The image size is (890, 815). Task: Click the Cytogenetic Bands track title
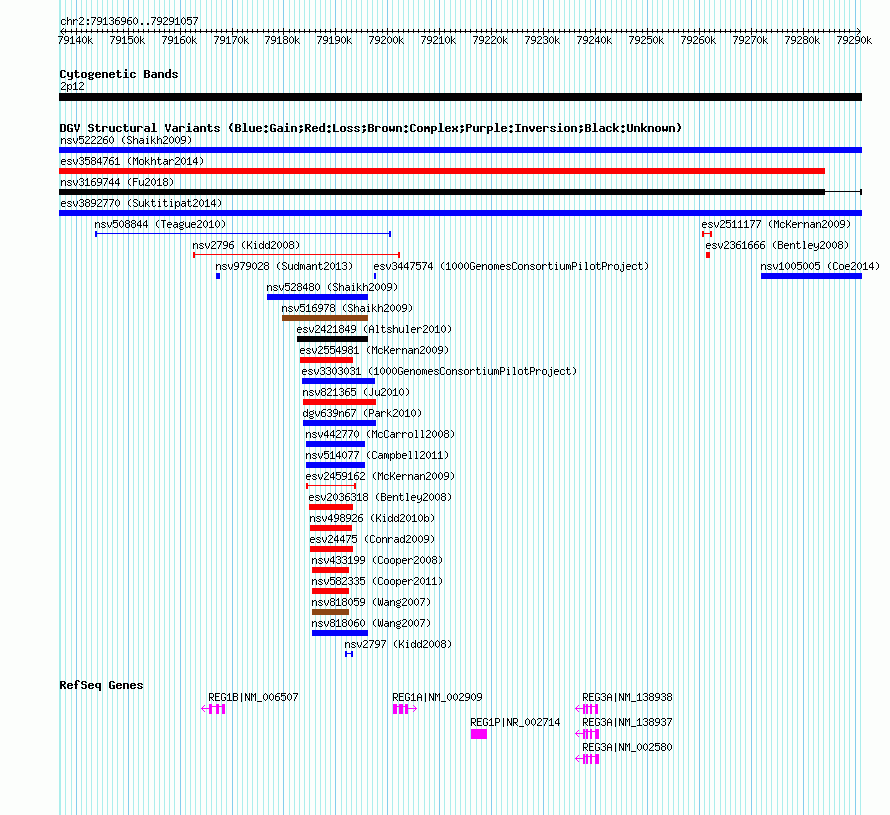(119, 74)
